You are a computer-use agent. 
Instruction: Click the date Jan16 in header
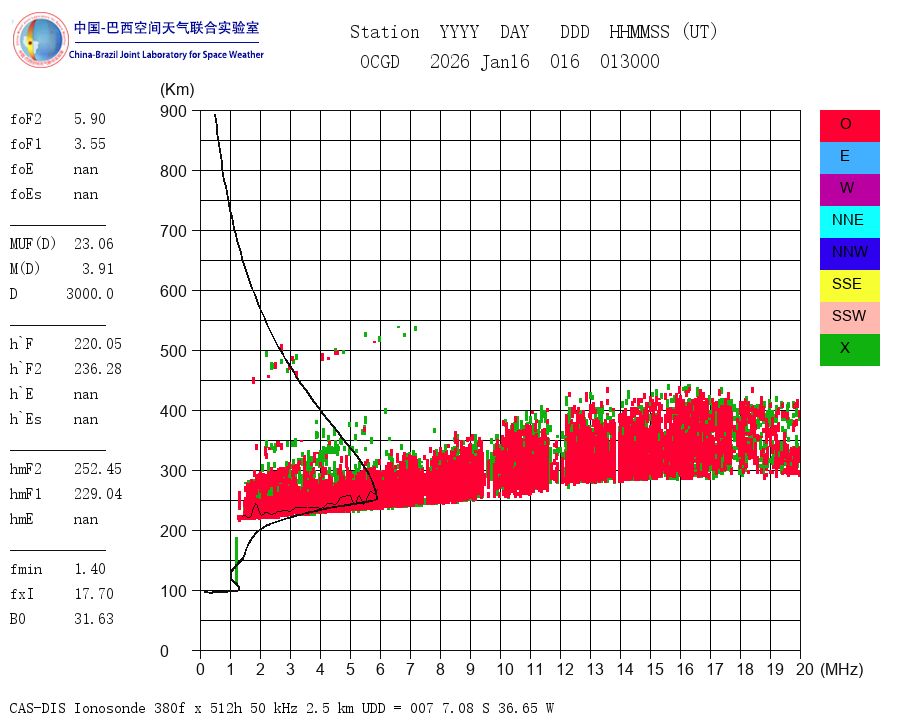505,61
